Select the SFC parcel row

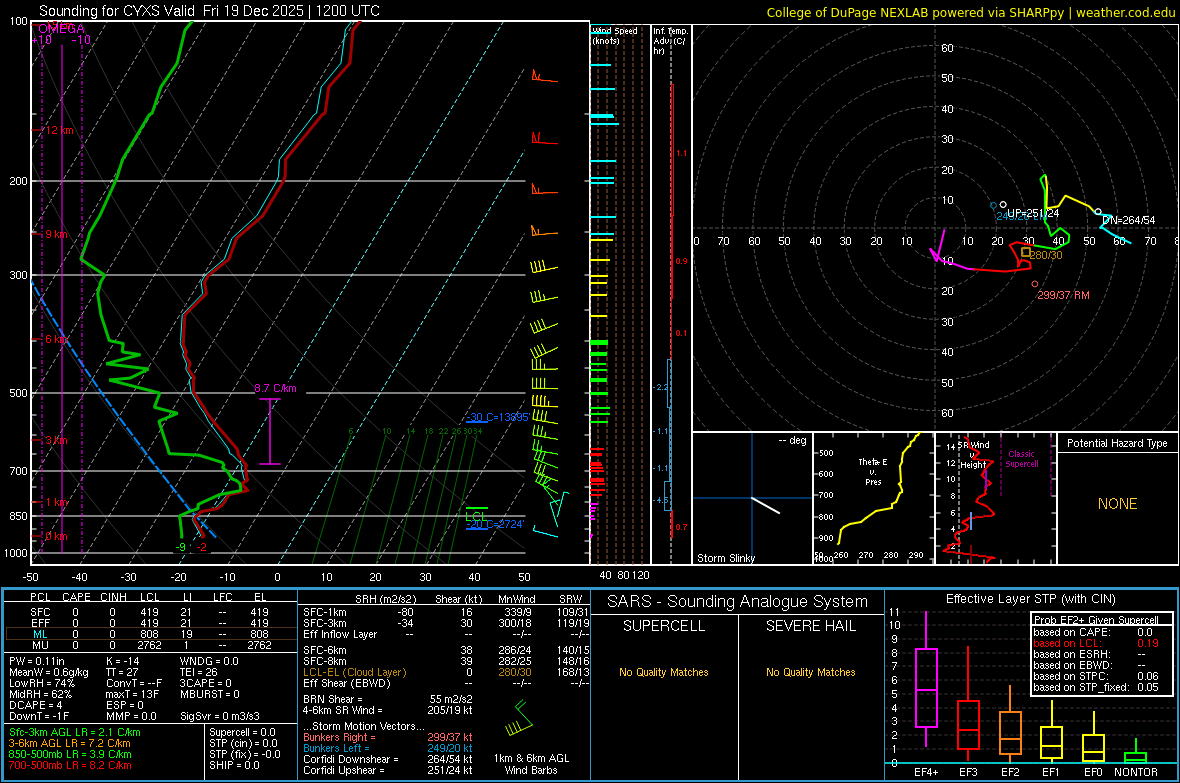coord(151,612)
